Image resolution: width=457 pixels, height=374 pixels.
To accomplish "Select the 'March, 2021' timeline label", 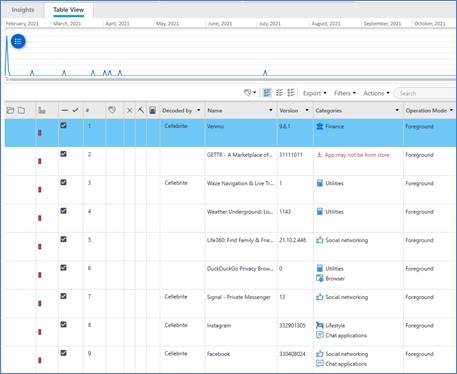I will tap(67, 24).
